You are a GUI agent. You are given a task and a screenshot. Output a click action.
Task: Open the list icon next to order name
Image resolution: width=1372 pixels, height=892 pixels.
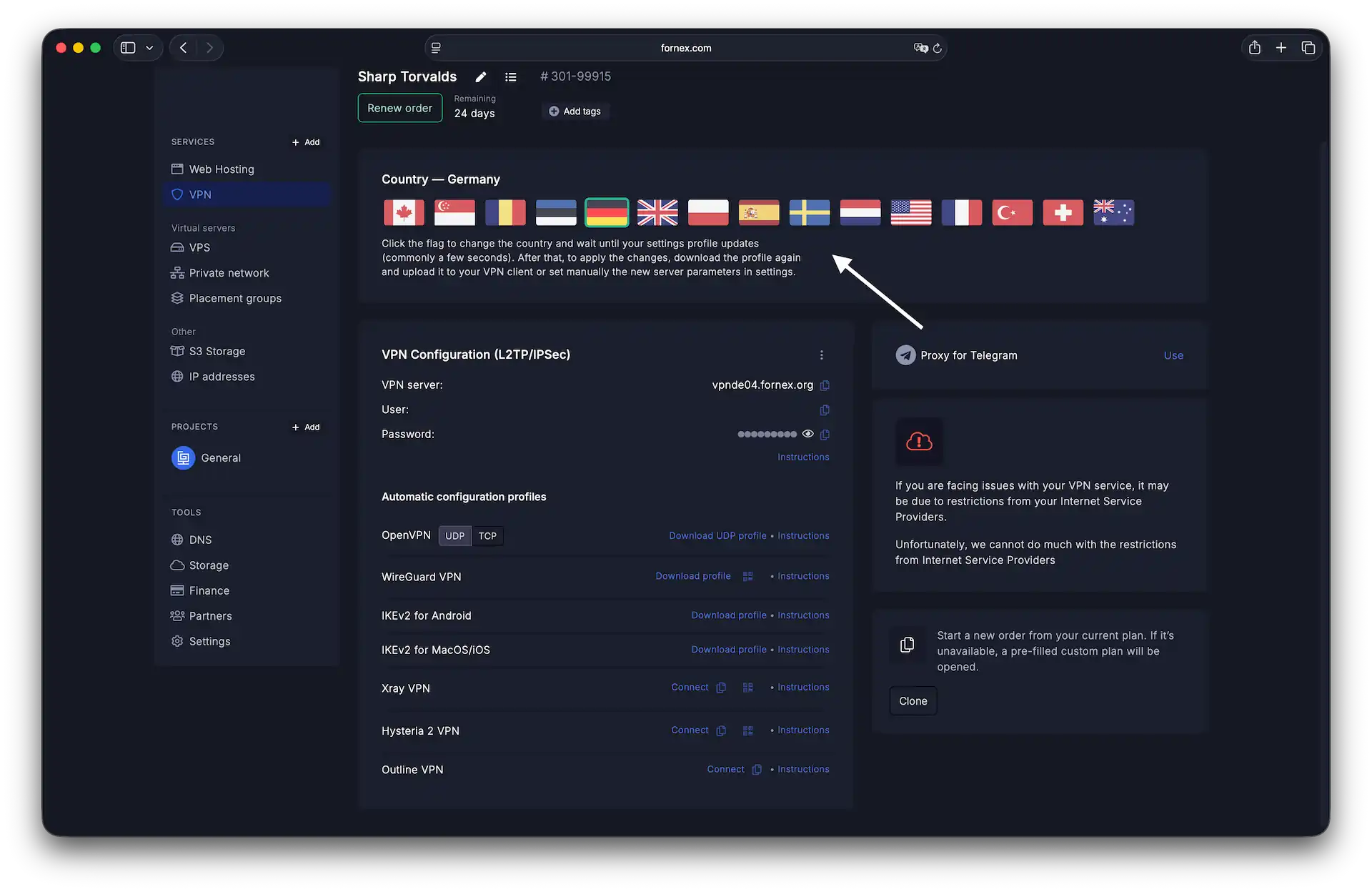511,76
